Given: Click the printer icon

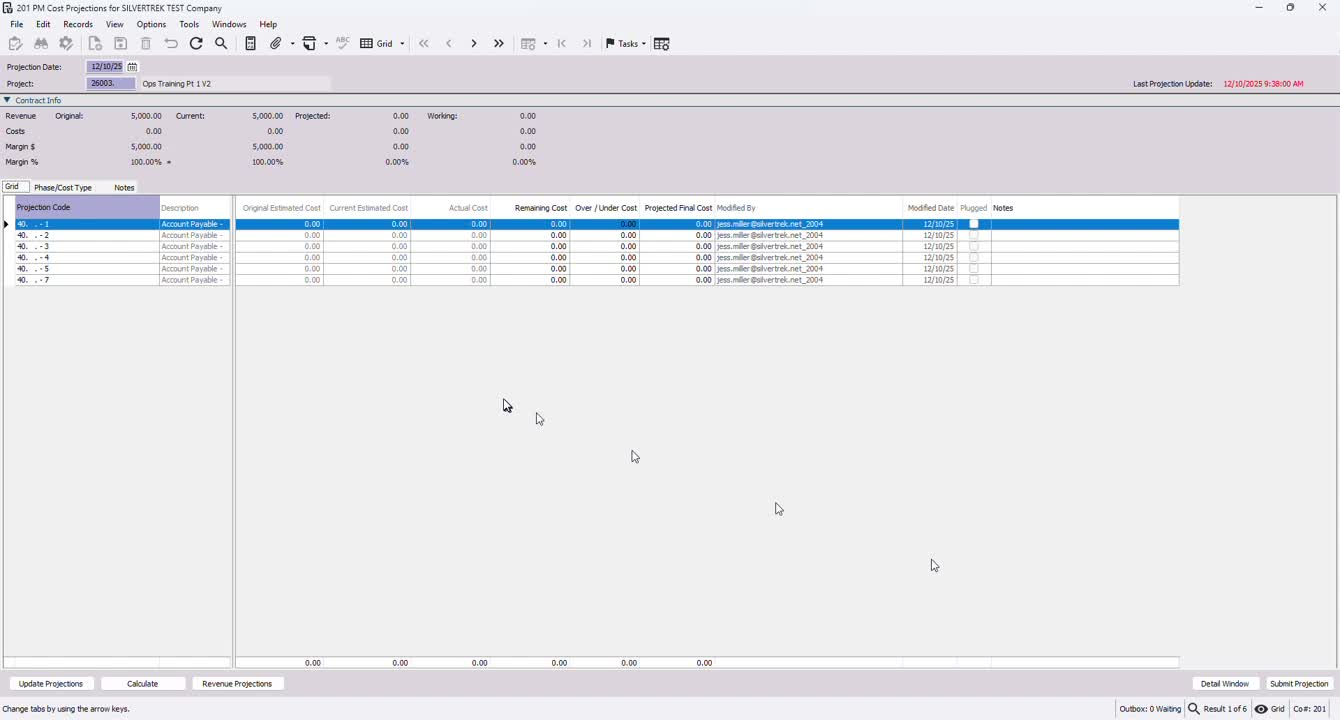Looking at the screenshot, I should point(310,44).
